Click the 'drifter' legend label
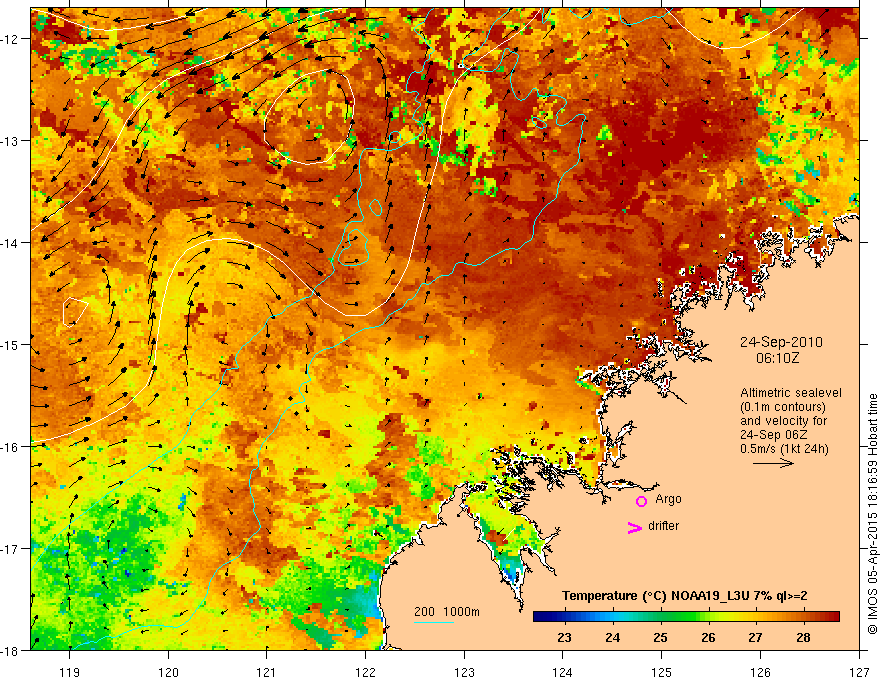The image size is (880, 680). (663, 526)
